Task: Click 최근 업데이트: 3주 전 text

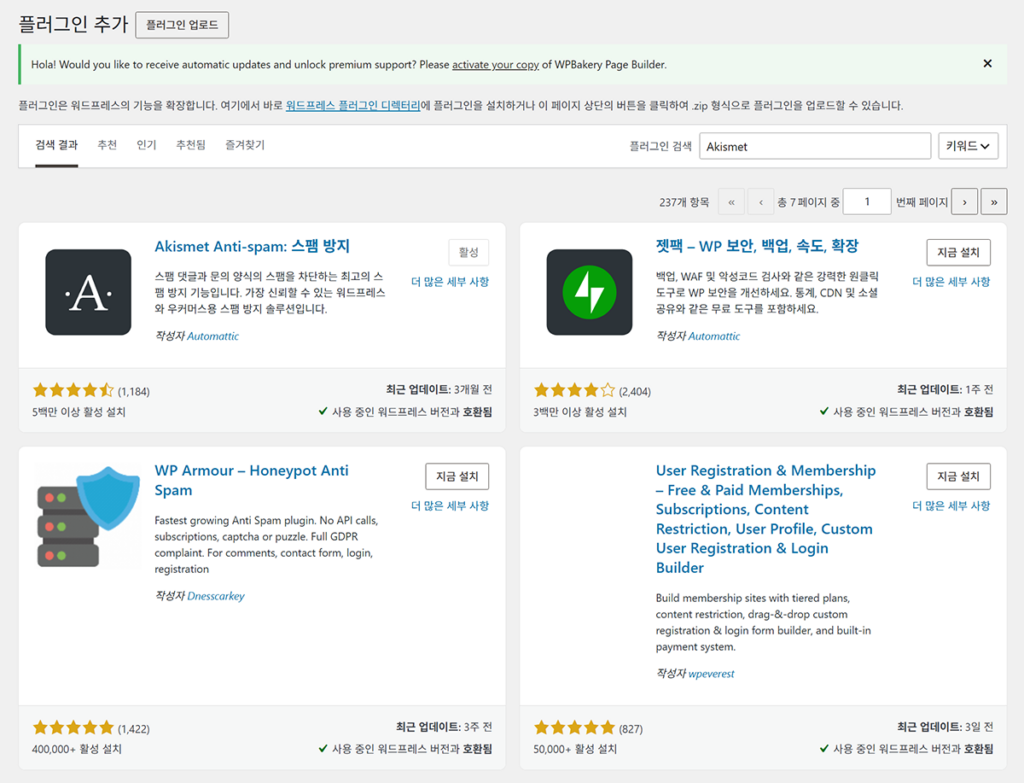Action: [x=444, y=727]
